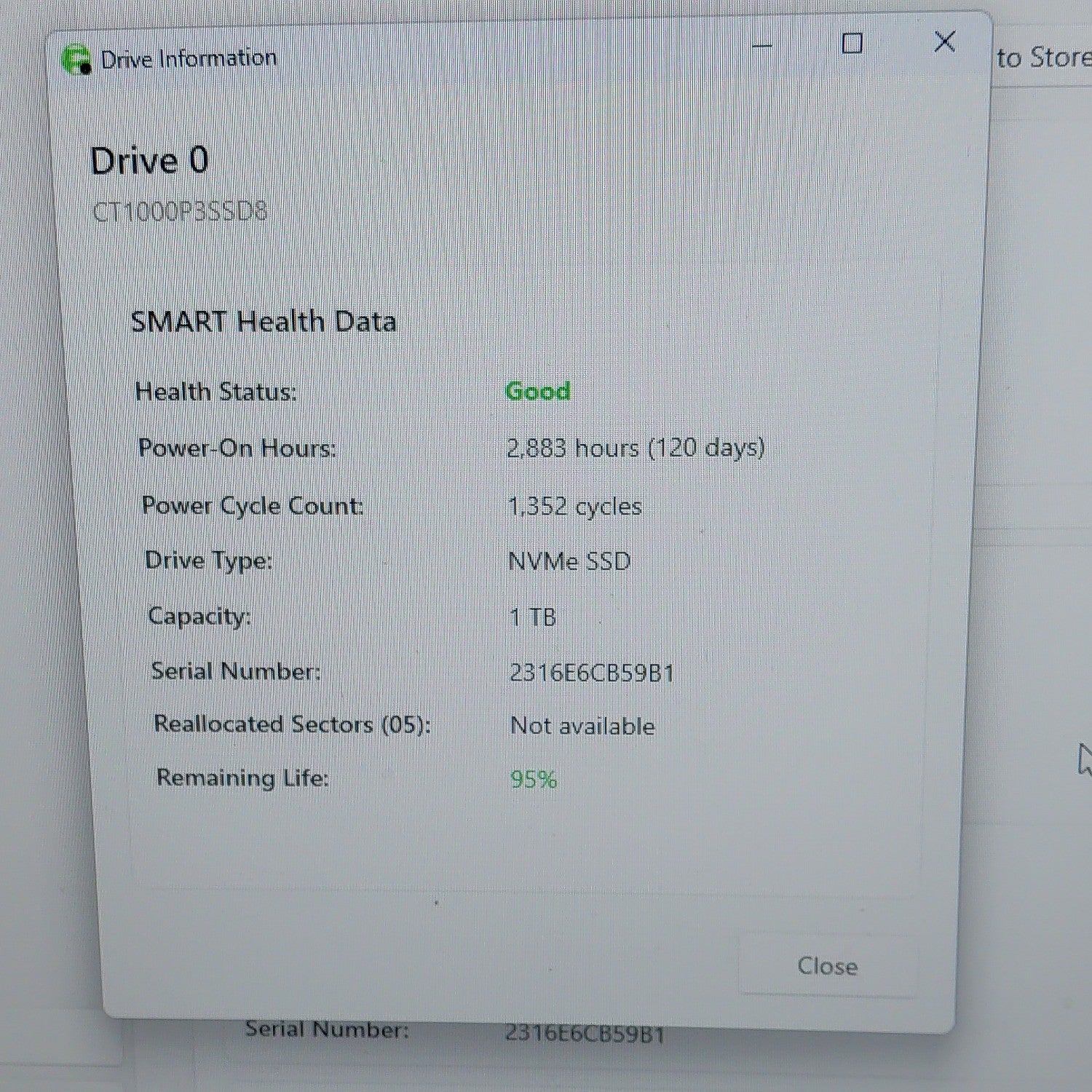Minimize the Drive Information window

pos(761,46)
